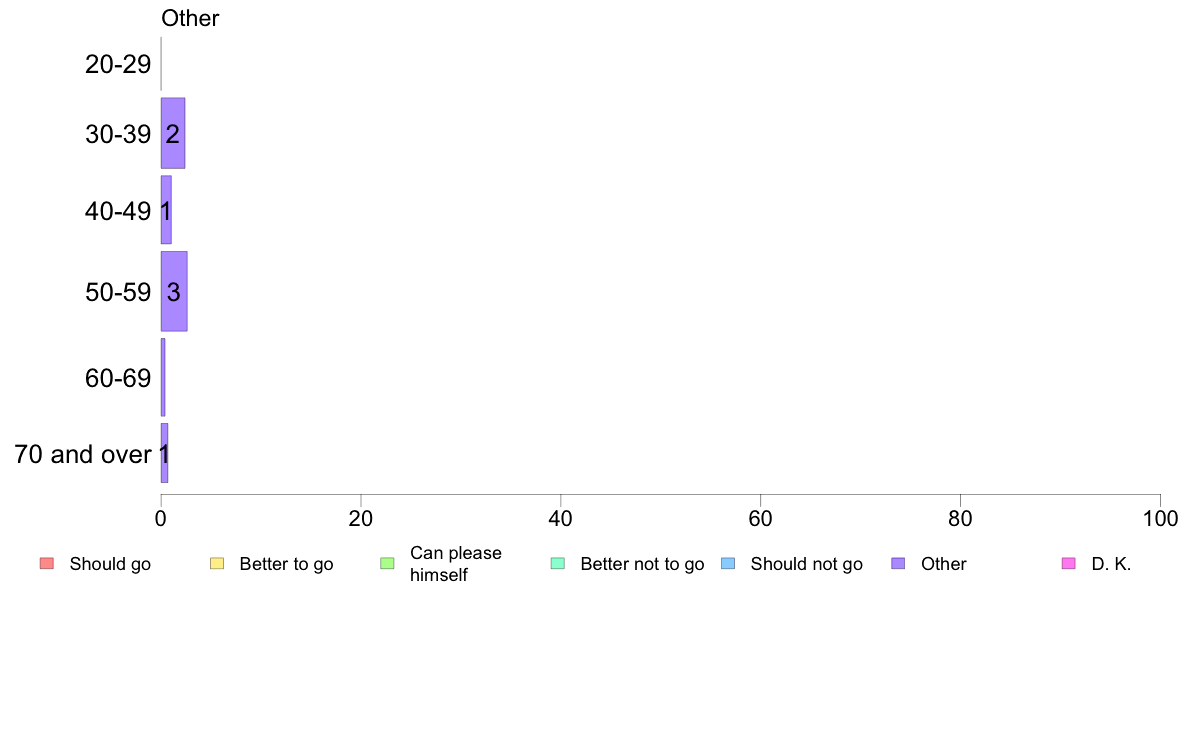Click the D. K. legend text
This screenshot has height=736, width=1188.
(x=1111, y=564)
